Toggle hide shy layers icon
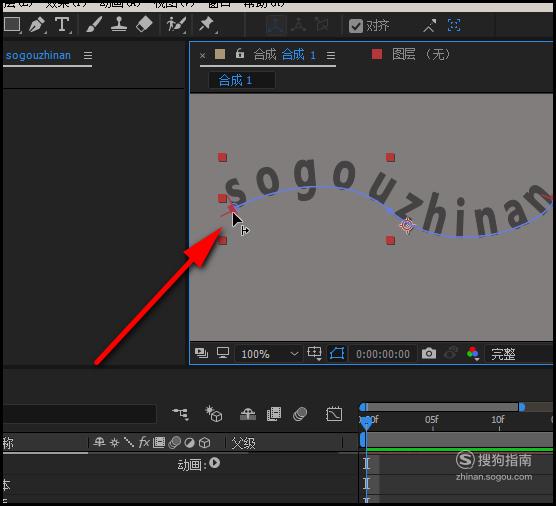556x506 pixels. click(248, 414)
